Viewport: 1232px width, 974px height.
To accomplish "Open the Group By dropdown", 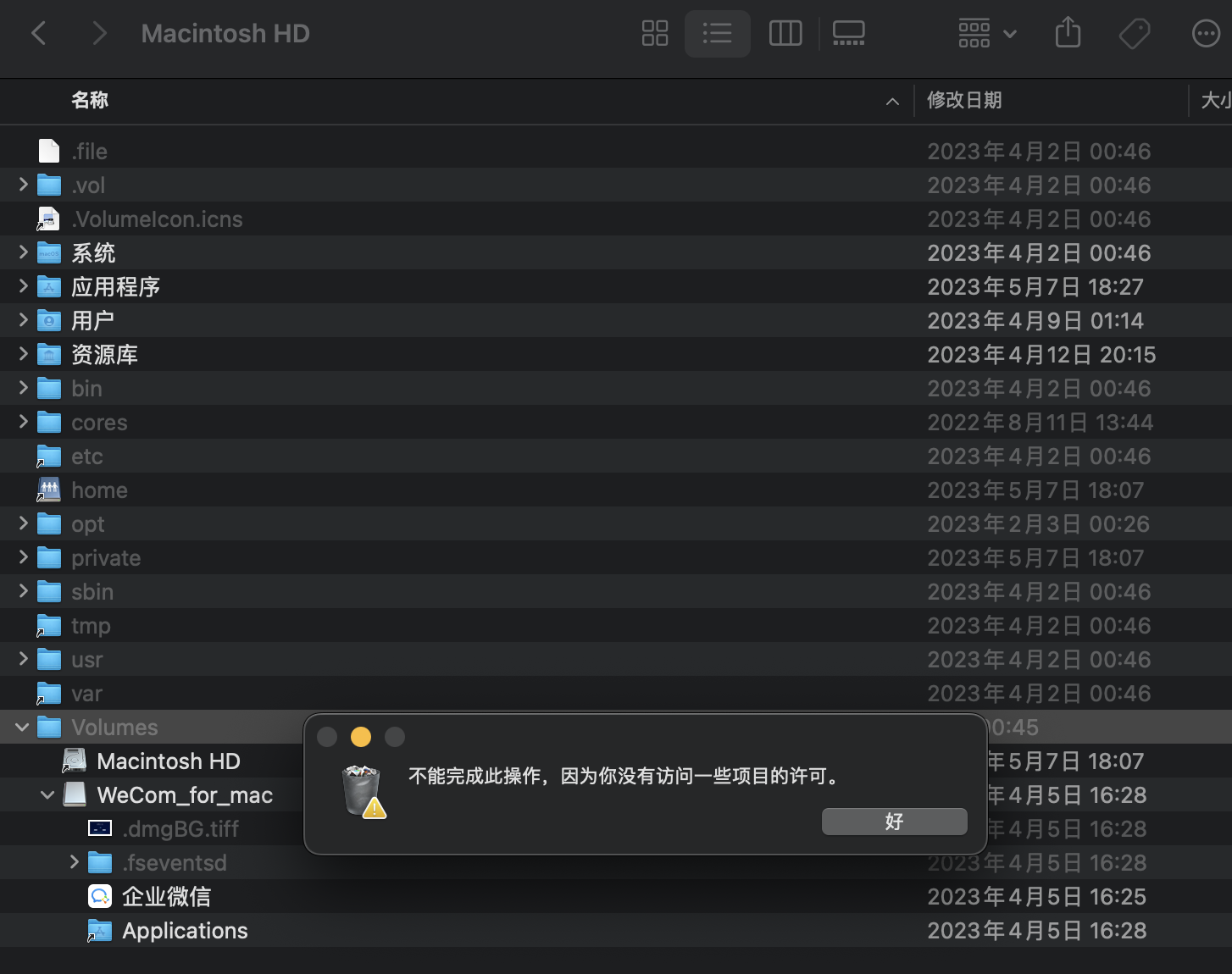I will coord(986,34).
